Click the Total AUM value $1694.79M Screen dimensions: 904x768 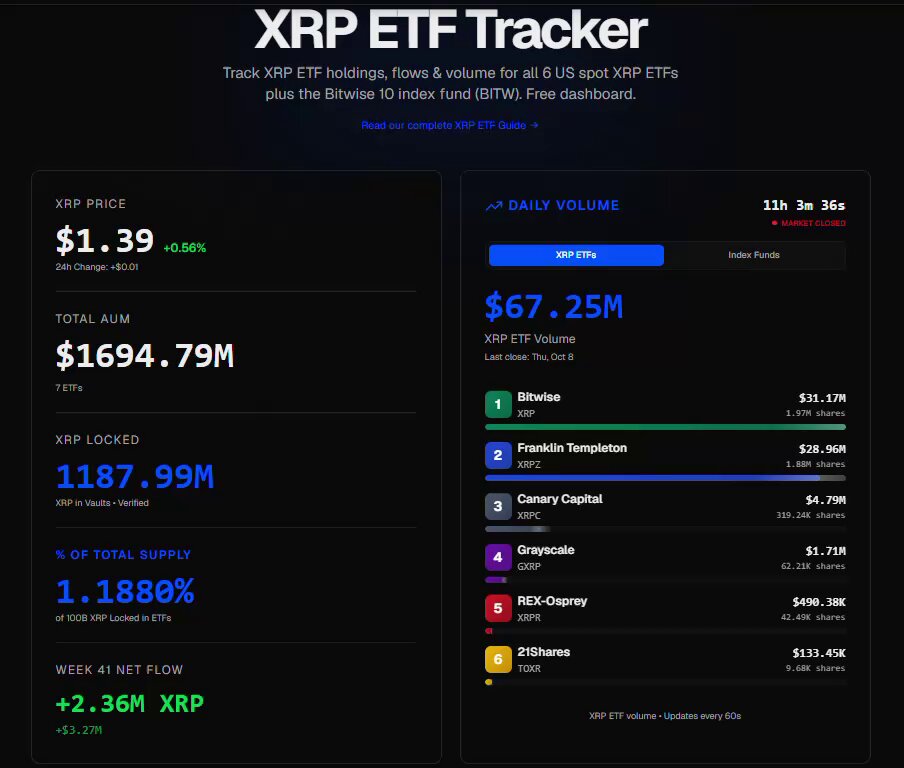click(145, 355)
